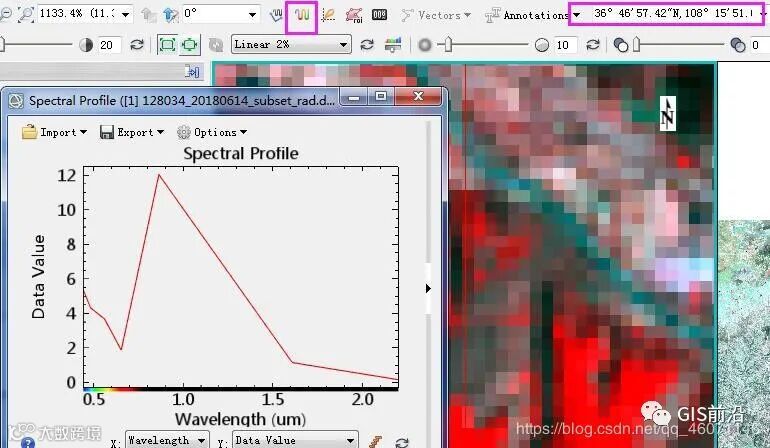Viewport: 770px width, 448px height.
Task: Open the Y axis Data Value dropdown
Action: [x=295, y=440]
